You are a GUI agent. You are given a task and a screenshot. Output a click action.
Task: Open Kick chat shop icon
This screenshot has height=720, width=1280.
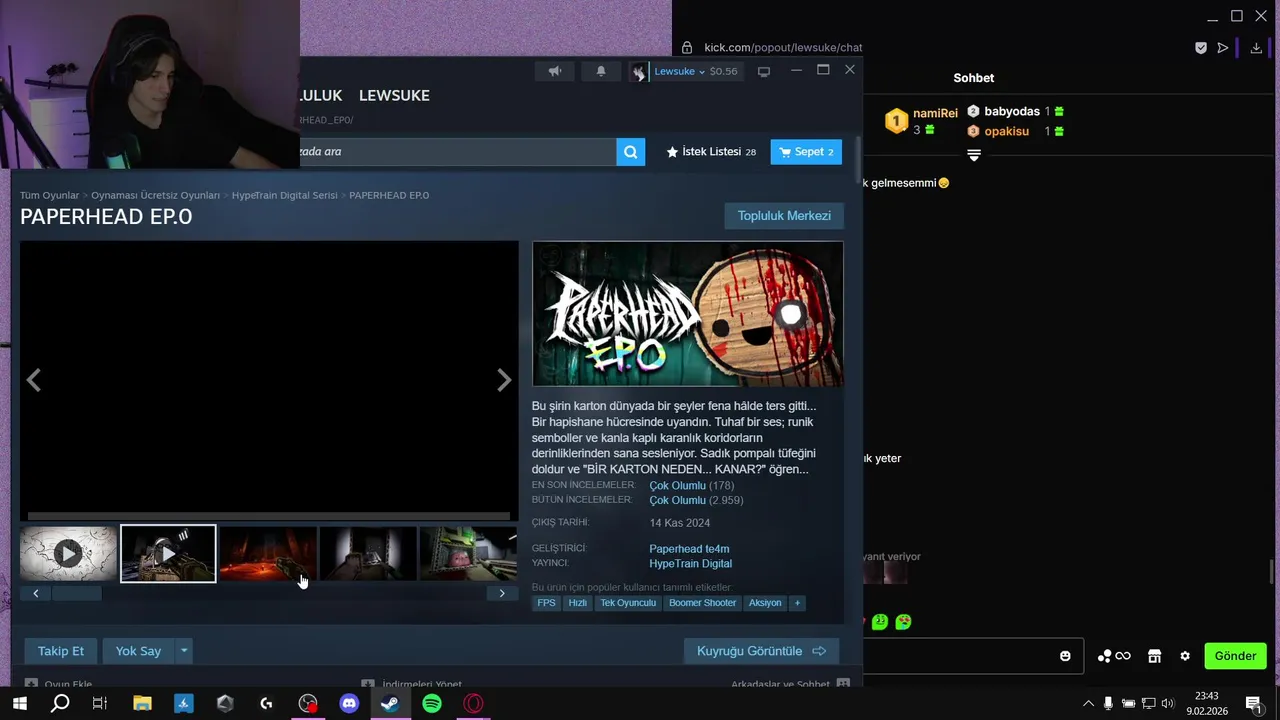pyautogui.click(x=1154, y=656)
